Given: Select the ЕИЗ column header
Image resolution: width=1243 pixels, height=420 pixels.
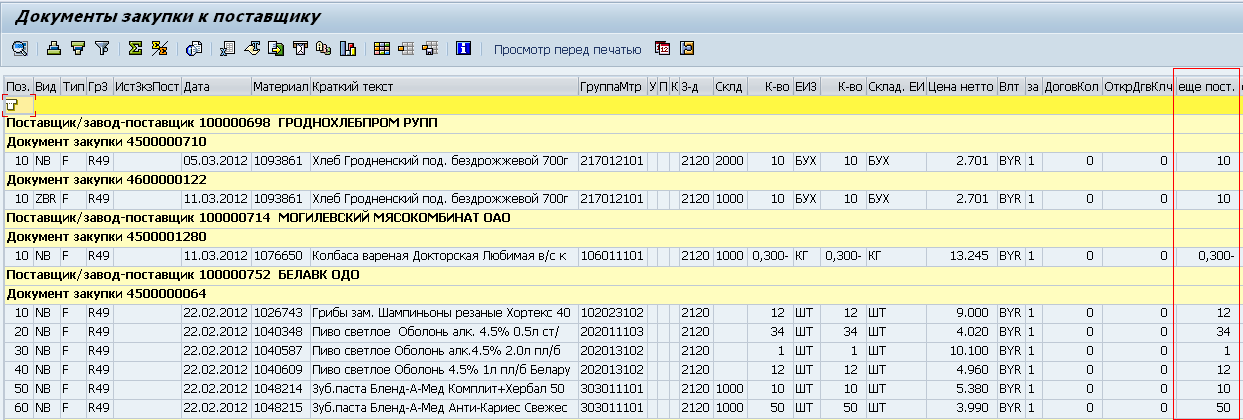Looking at the screenshot, I should click(806, 87).
